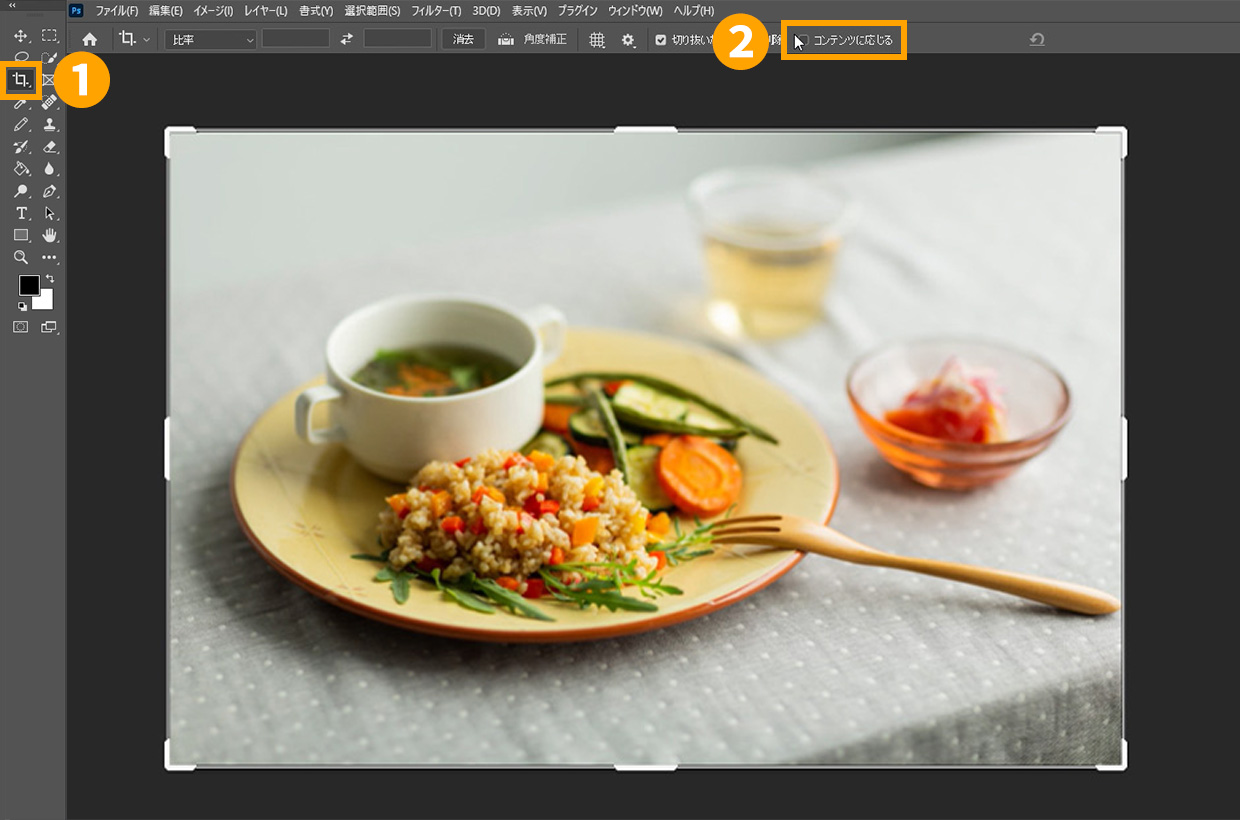This screenshot has height=820, width=1240.
Task: Open the crop tool preset picker arrow
Action: click(146, 40)
